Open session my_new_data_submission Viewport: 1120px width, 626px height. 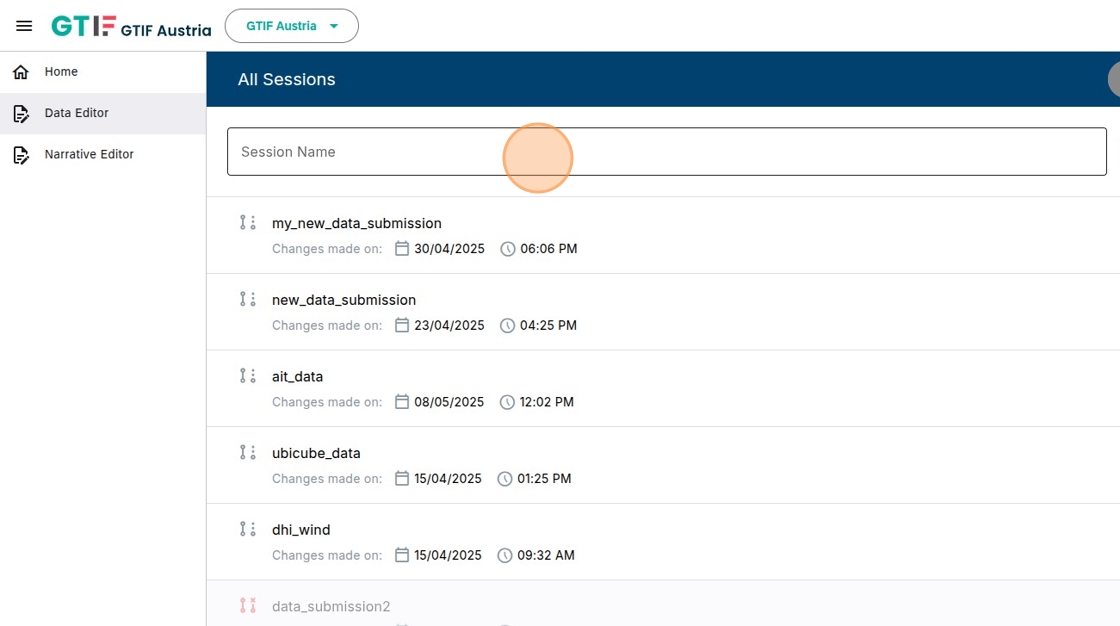coord(356,223)
